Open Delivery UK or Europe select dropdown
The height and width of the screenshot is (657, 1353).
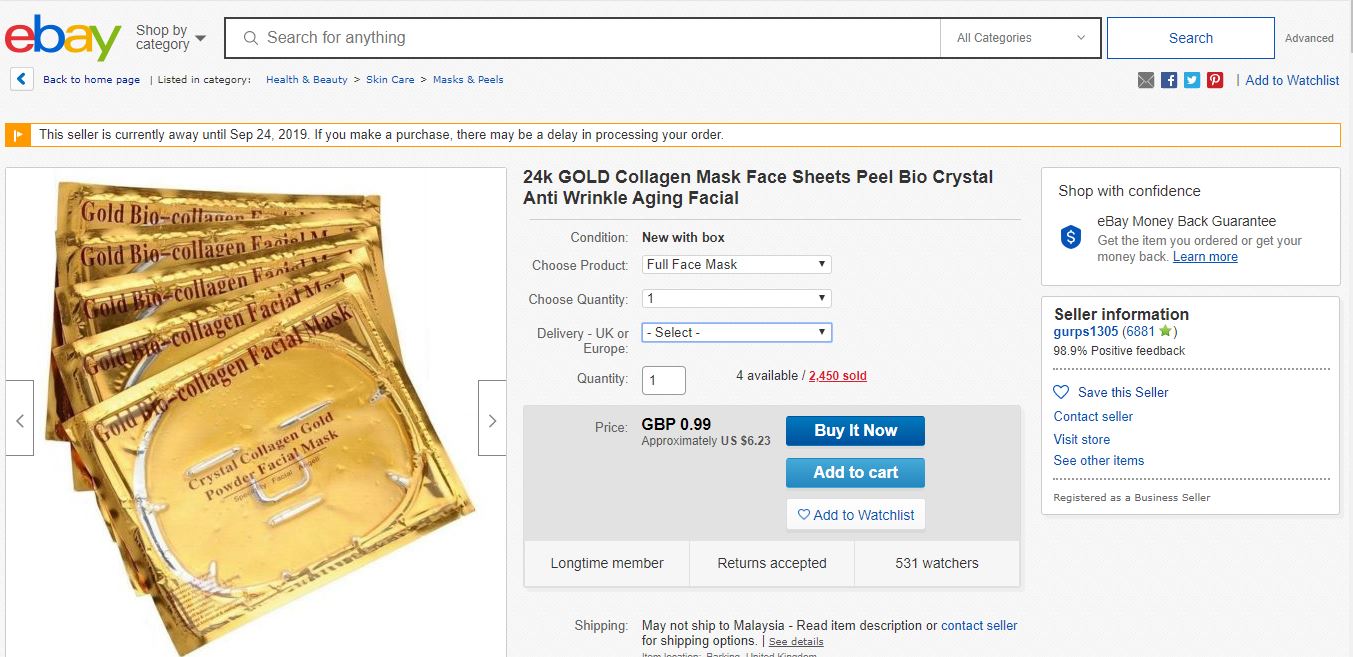[x=736, y=333]
